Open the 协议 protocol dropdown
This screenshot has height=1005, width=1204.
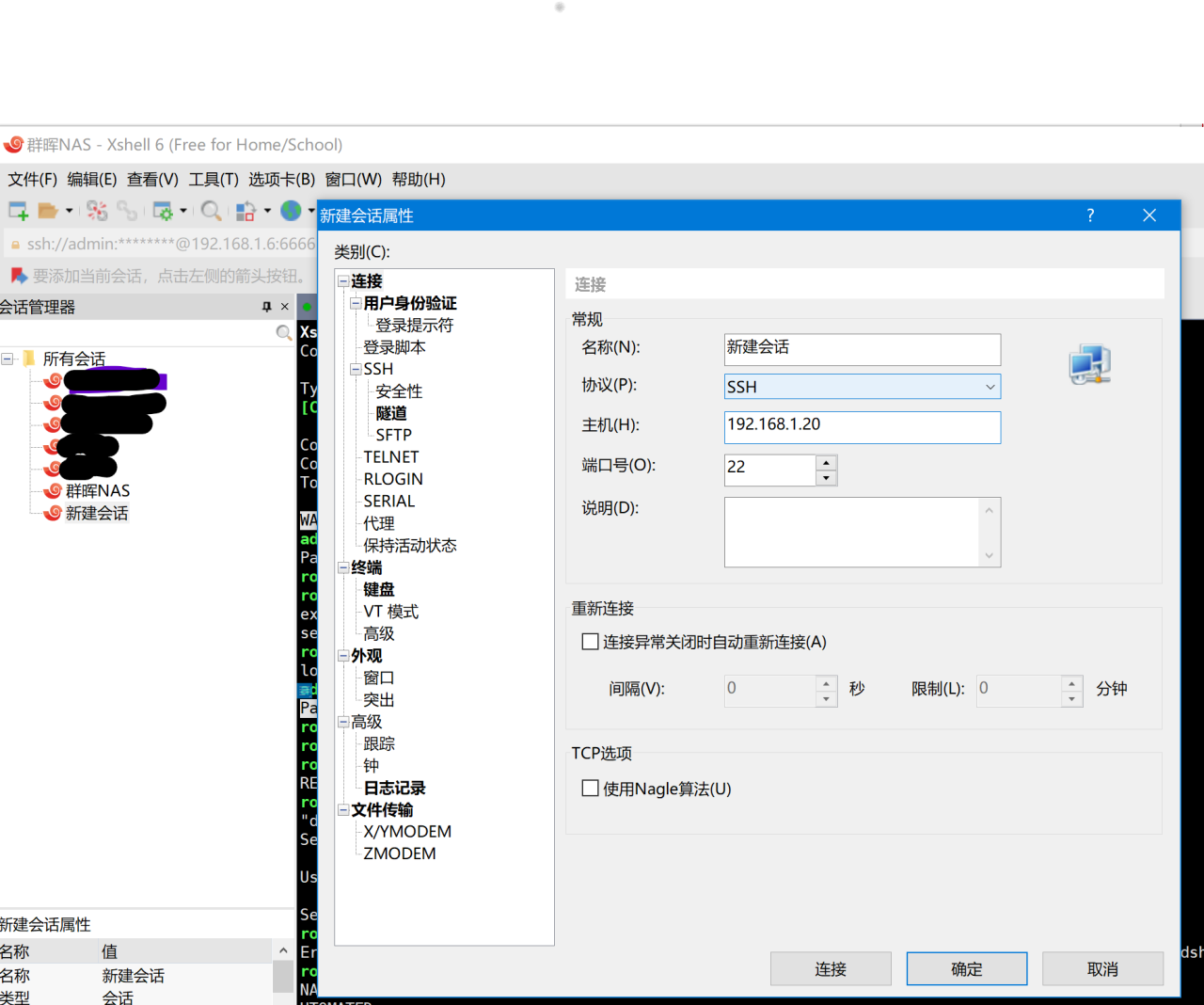click(x=989, y=386)
